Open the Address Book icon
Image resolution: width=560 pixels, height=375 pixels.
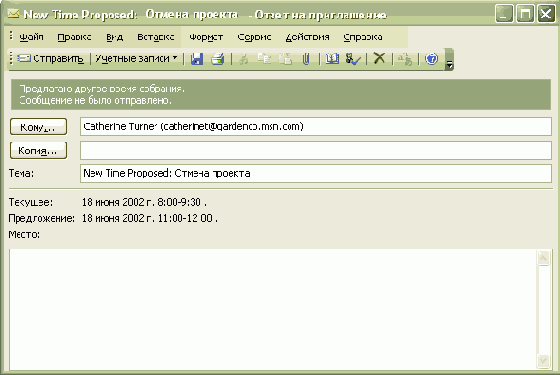332,59
